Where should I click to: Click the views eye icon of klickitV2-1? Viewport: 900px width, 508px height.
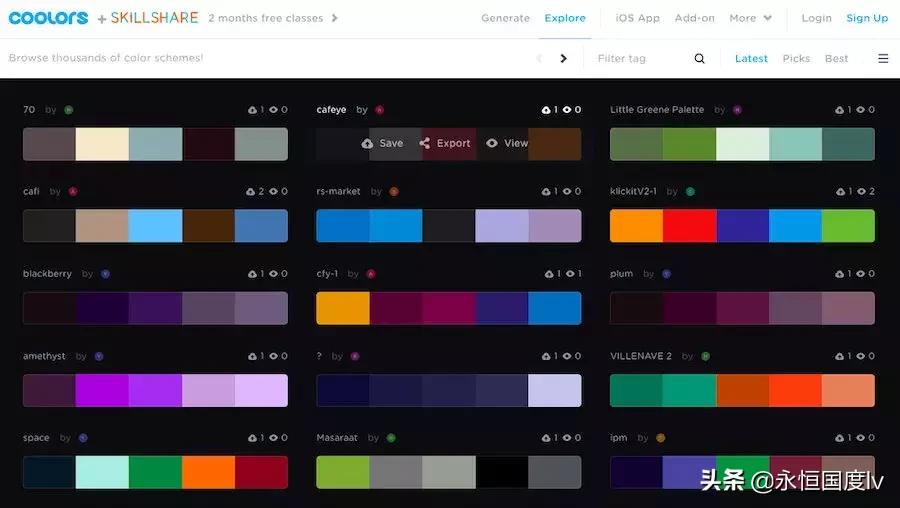tap(861, 192)
